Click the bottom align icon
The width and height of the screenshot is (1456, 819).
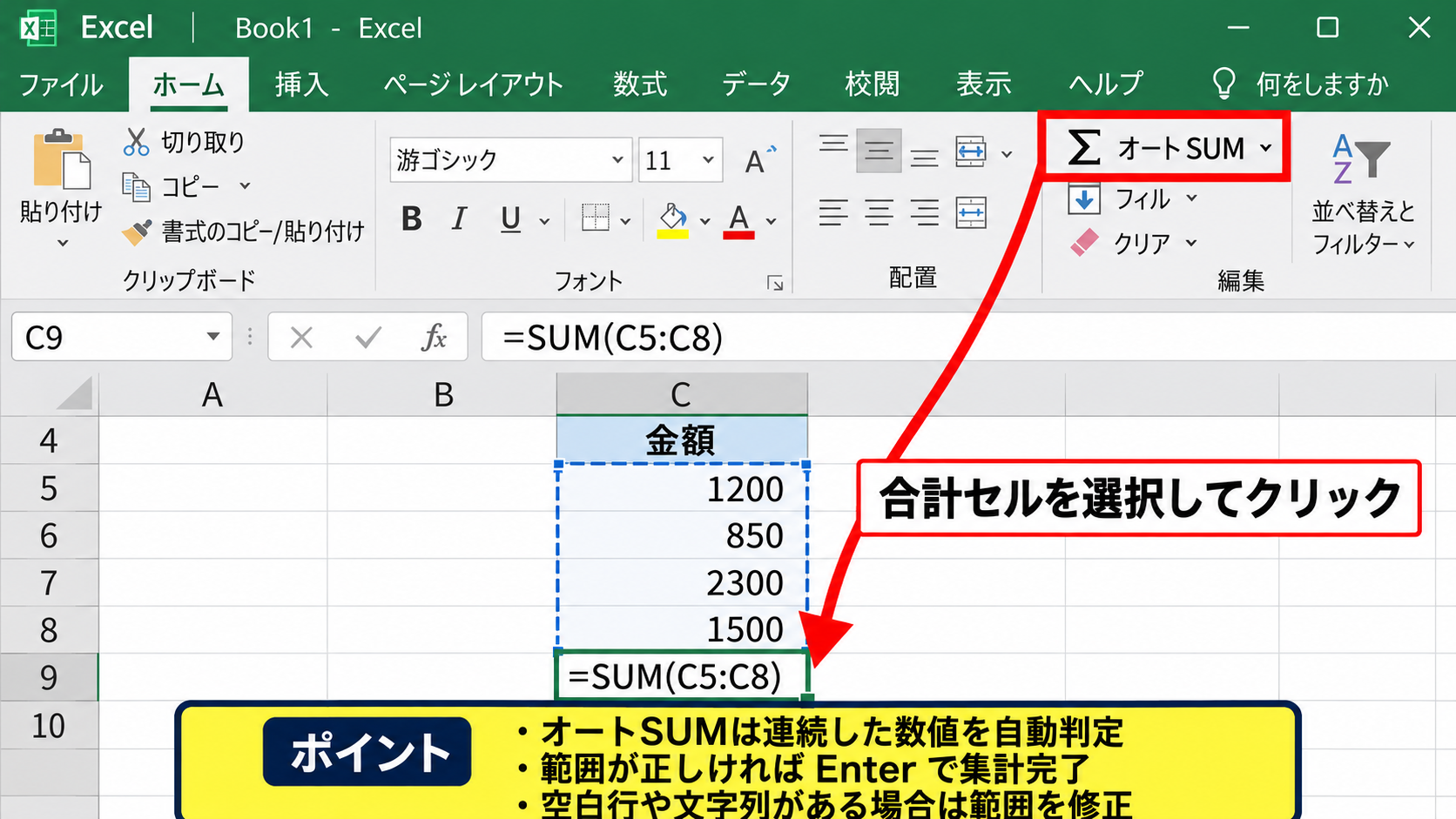pyautogui.click(x=924, y=158)
